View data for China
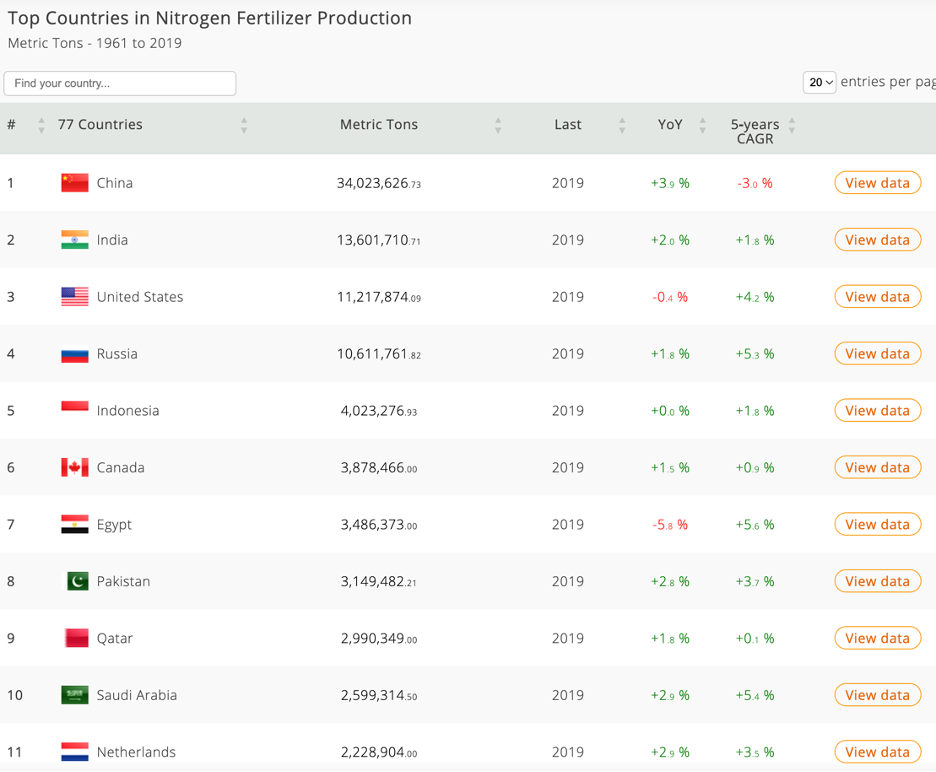Image resolution: width=936 pixels, height=772 pixels. [878, 183]
